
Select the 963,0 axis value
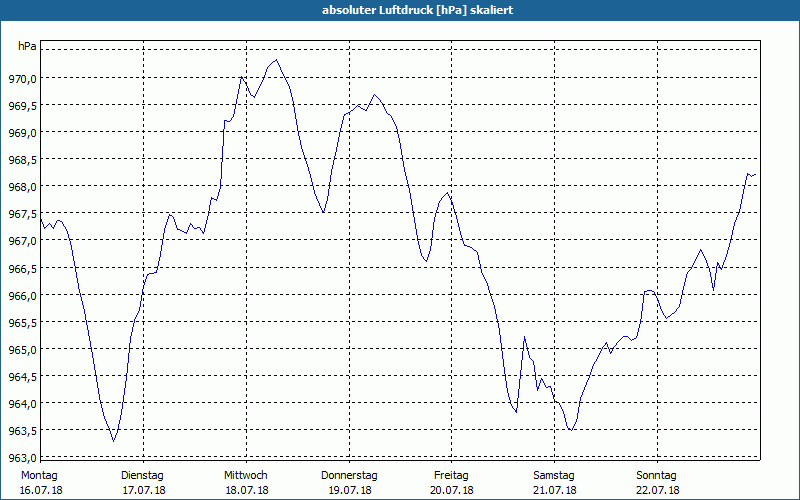pyautogui.click(x=22, y=457)
